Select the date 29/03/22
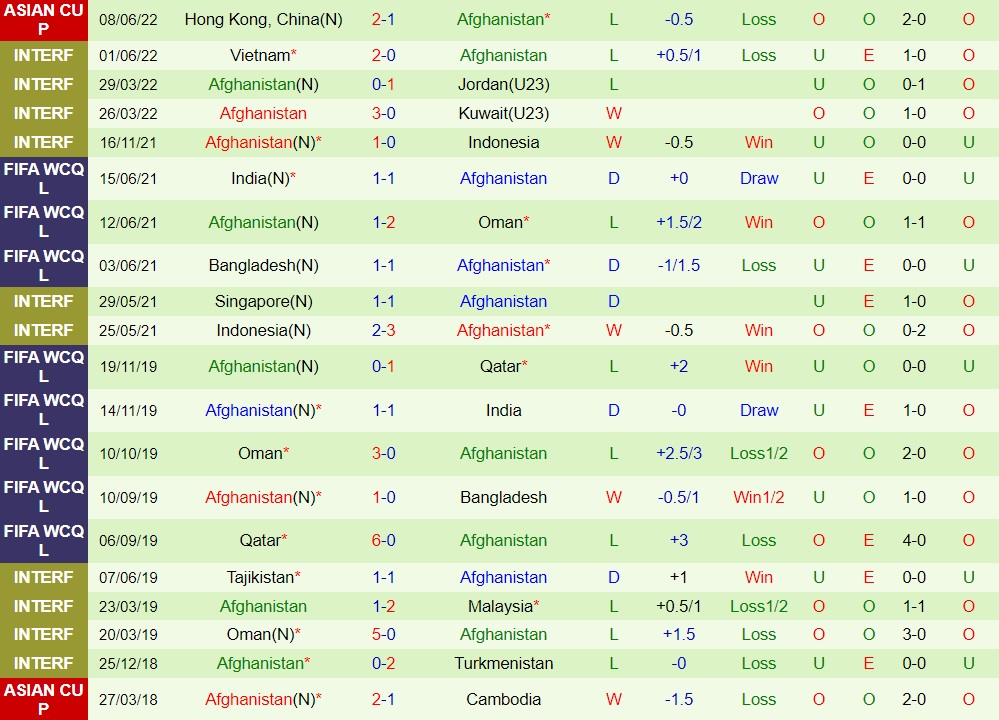The image size is (999, 720). pyautogui.click(x=128, y=85)
